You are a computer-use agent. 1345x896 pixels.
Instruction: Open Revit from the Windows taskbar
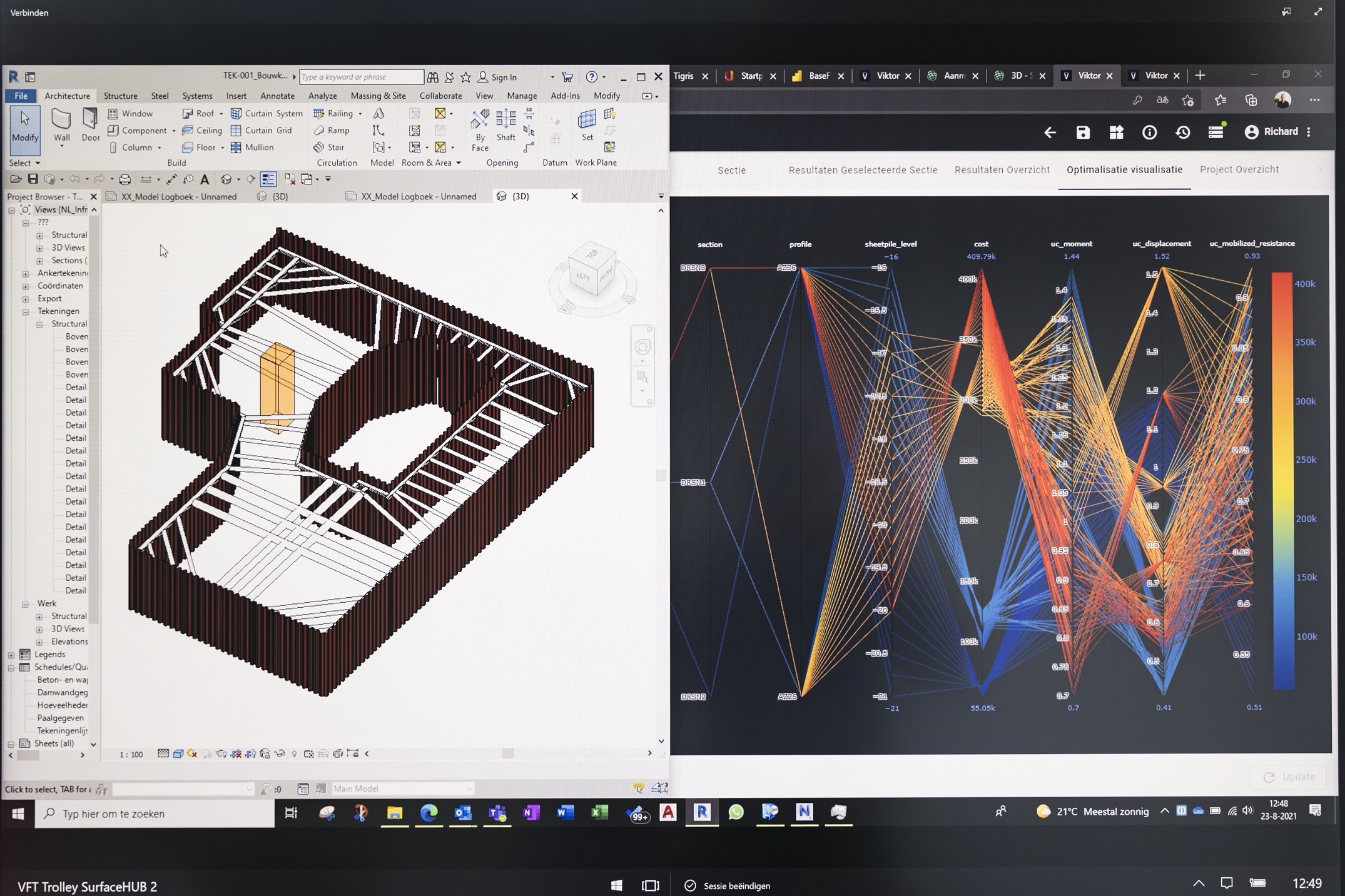click(701, 812)
